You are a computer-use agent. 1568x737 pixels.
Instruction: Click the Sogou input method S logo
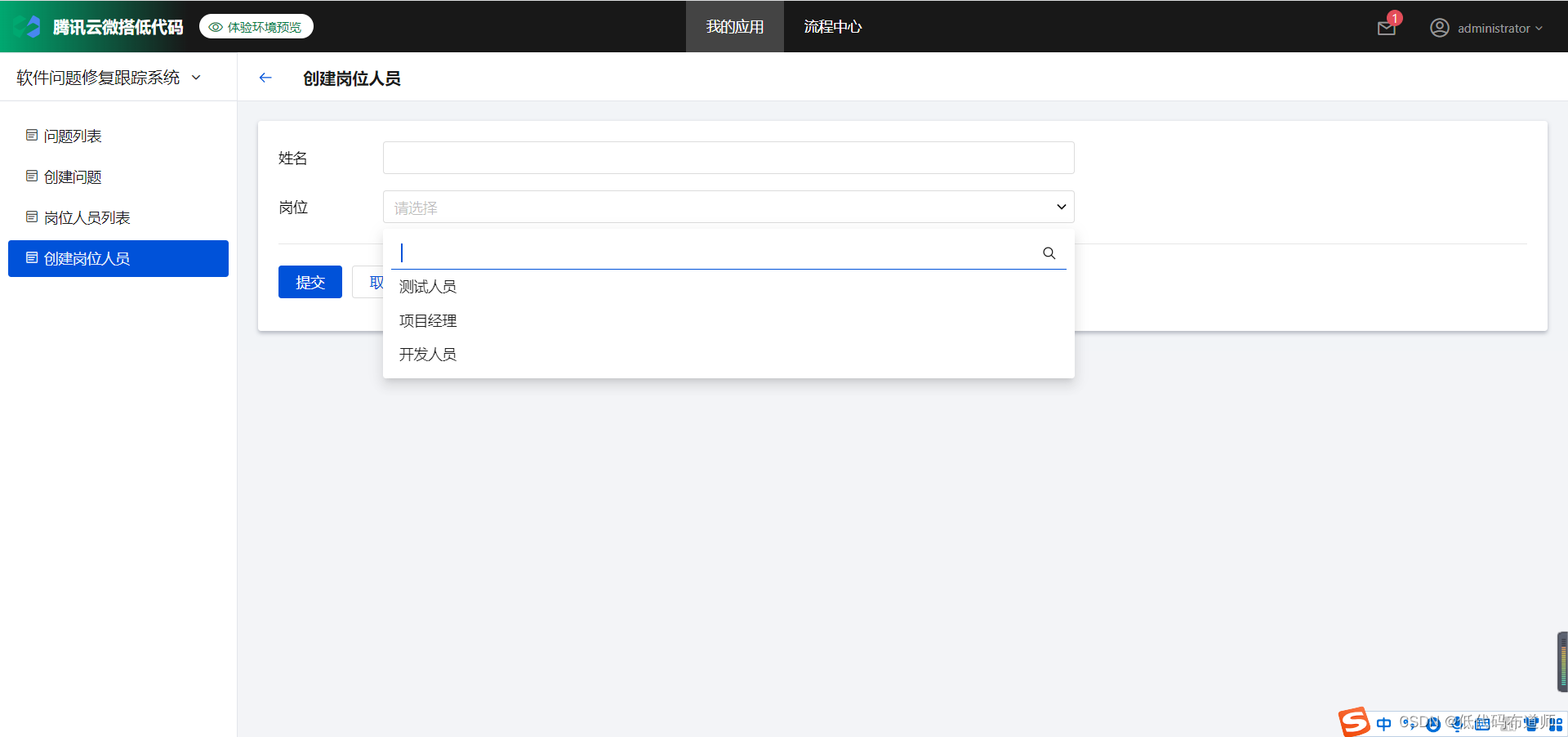[1354, 722]
